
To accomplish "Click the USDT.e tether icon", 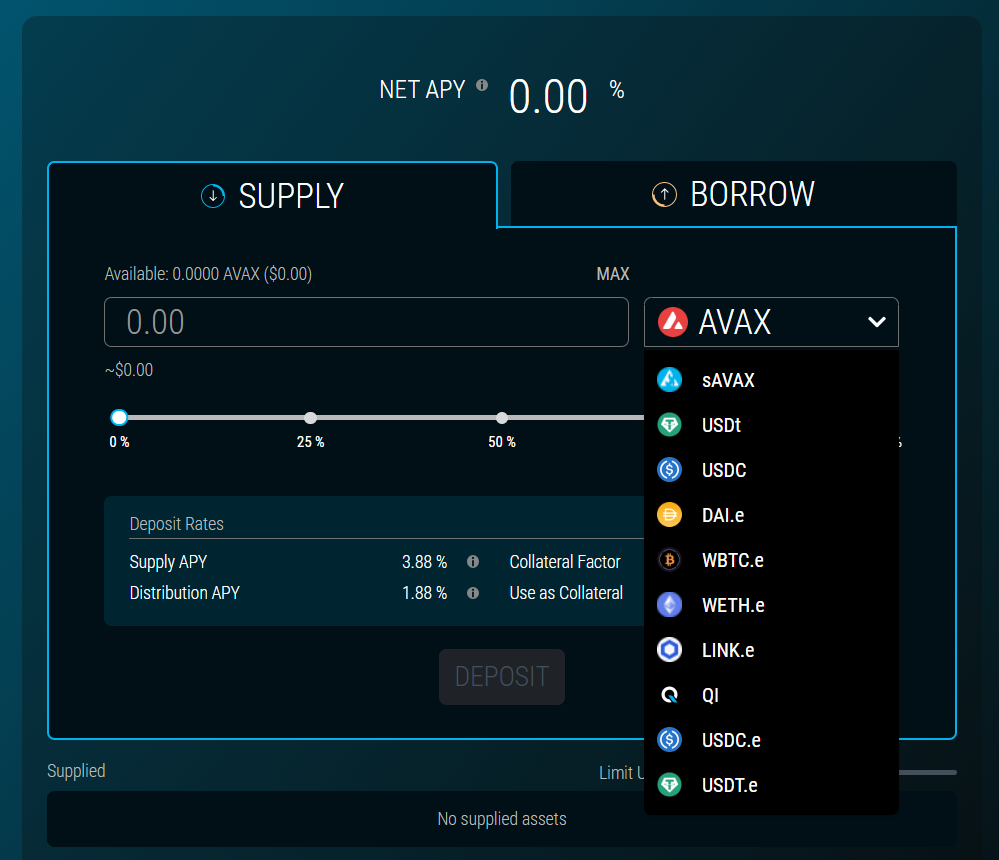I will (x=670, y=785).
